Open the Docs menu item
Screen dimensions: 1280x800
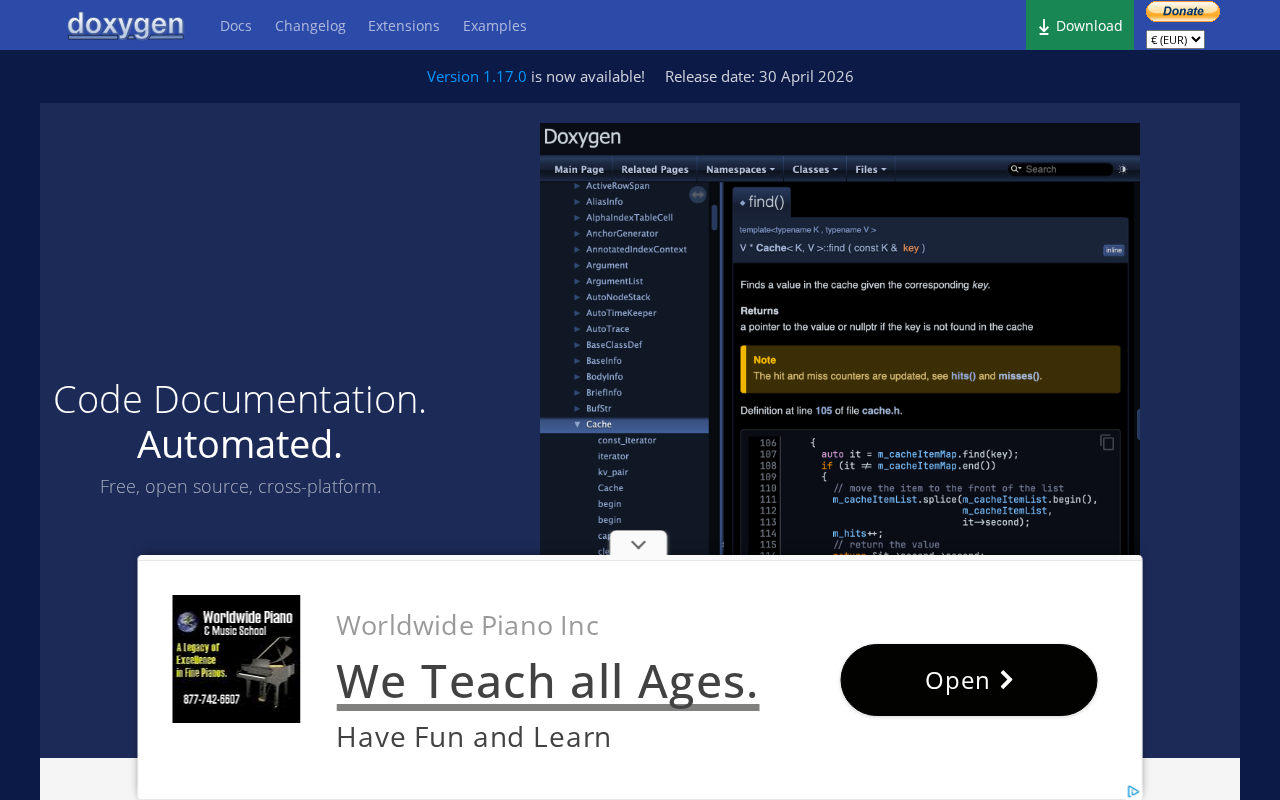click(236, 26)
